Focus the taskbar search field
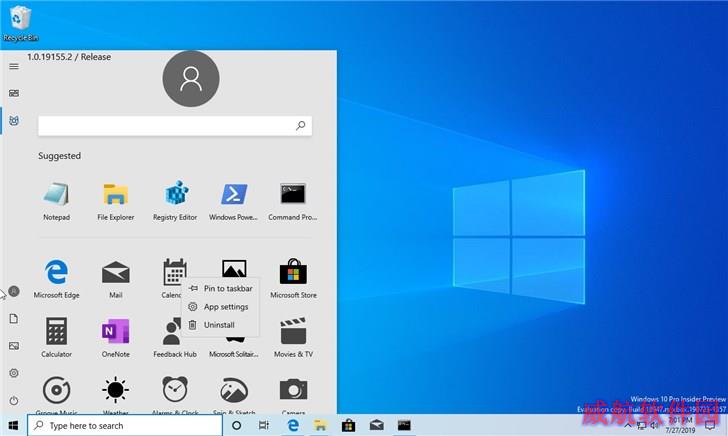Viewport: 728px width, 436px height. (125, 425)
